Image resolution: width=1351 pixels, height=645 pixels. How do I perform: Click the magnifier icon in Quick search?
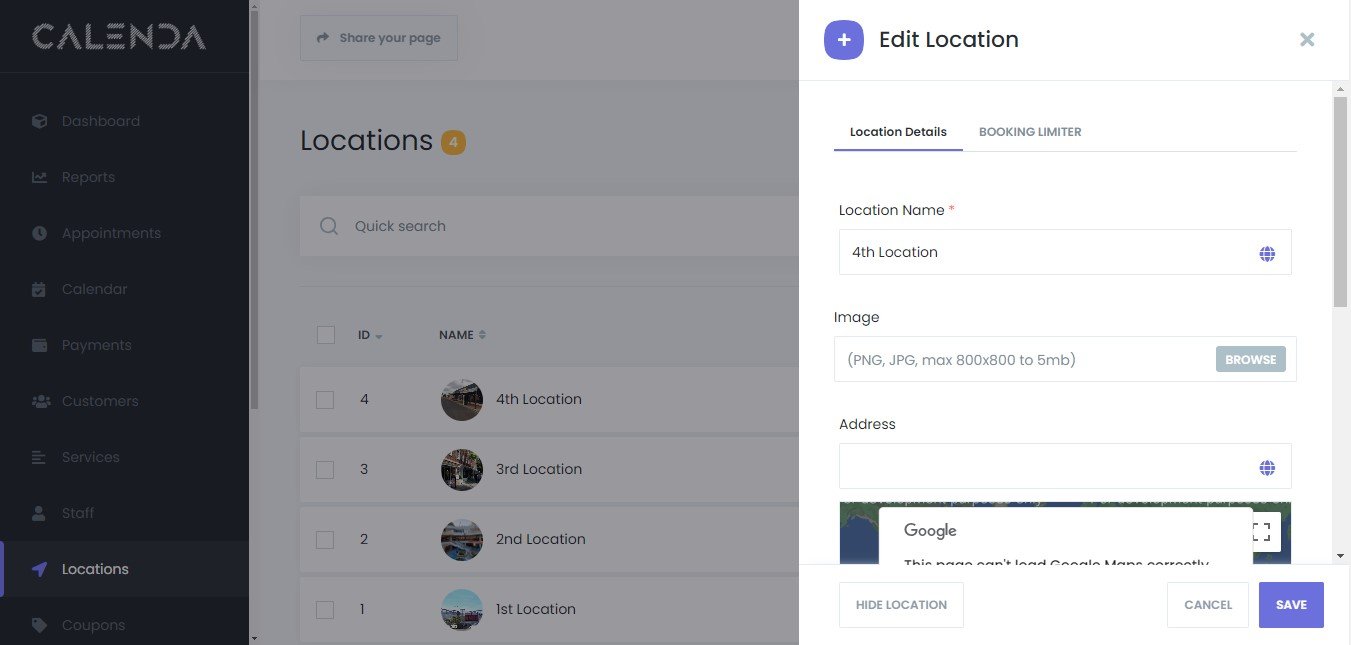(329, 226)
